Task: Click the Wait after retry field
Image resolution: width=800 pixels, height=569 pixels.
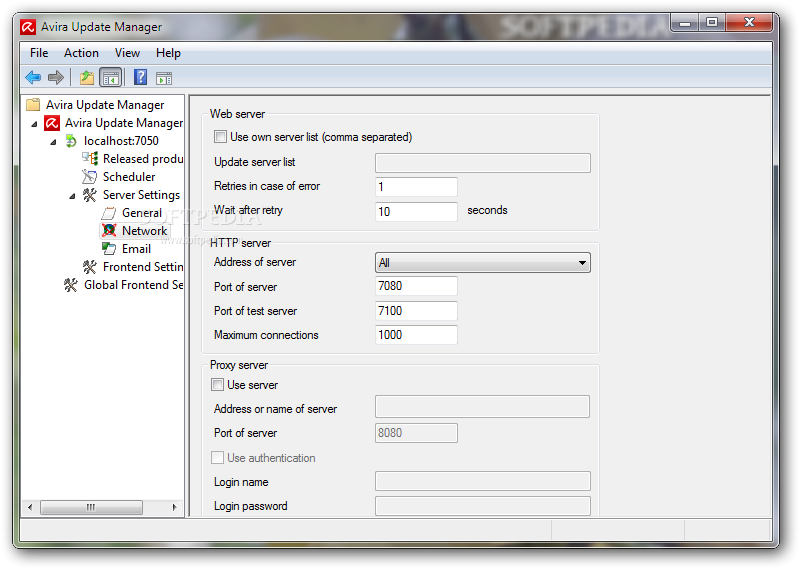Action: 416,211
